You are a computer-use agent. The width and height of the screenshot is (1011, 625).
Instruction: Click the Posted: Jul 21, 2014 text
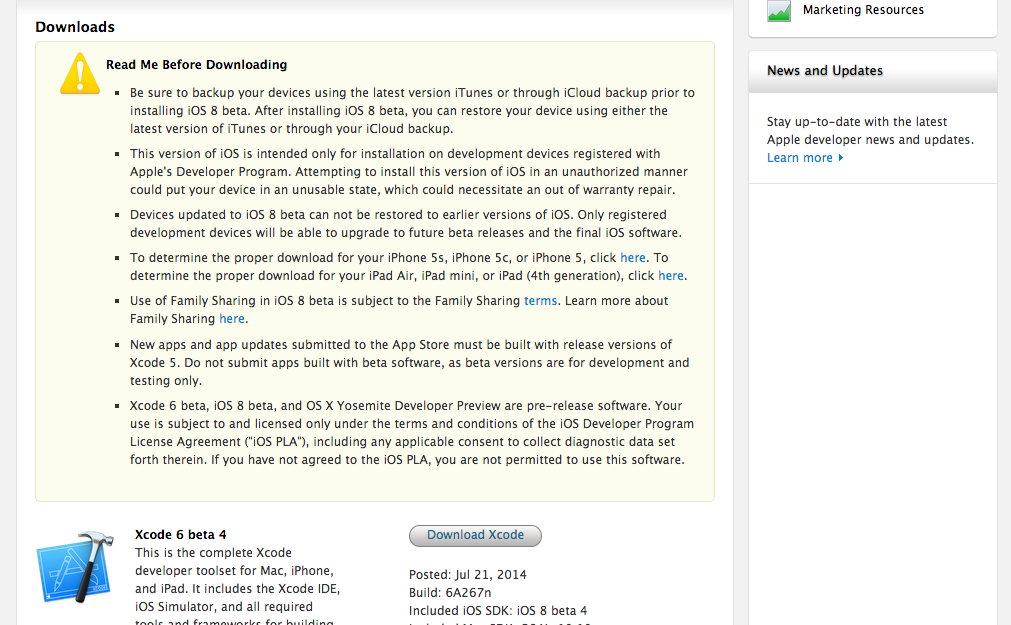tap(468, 574)
